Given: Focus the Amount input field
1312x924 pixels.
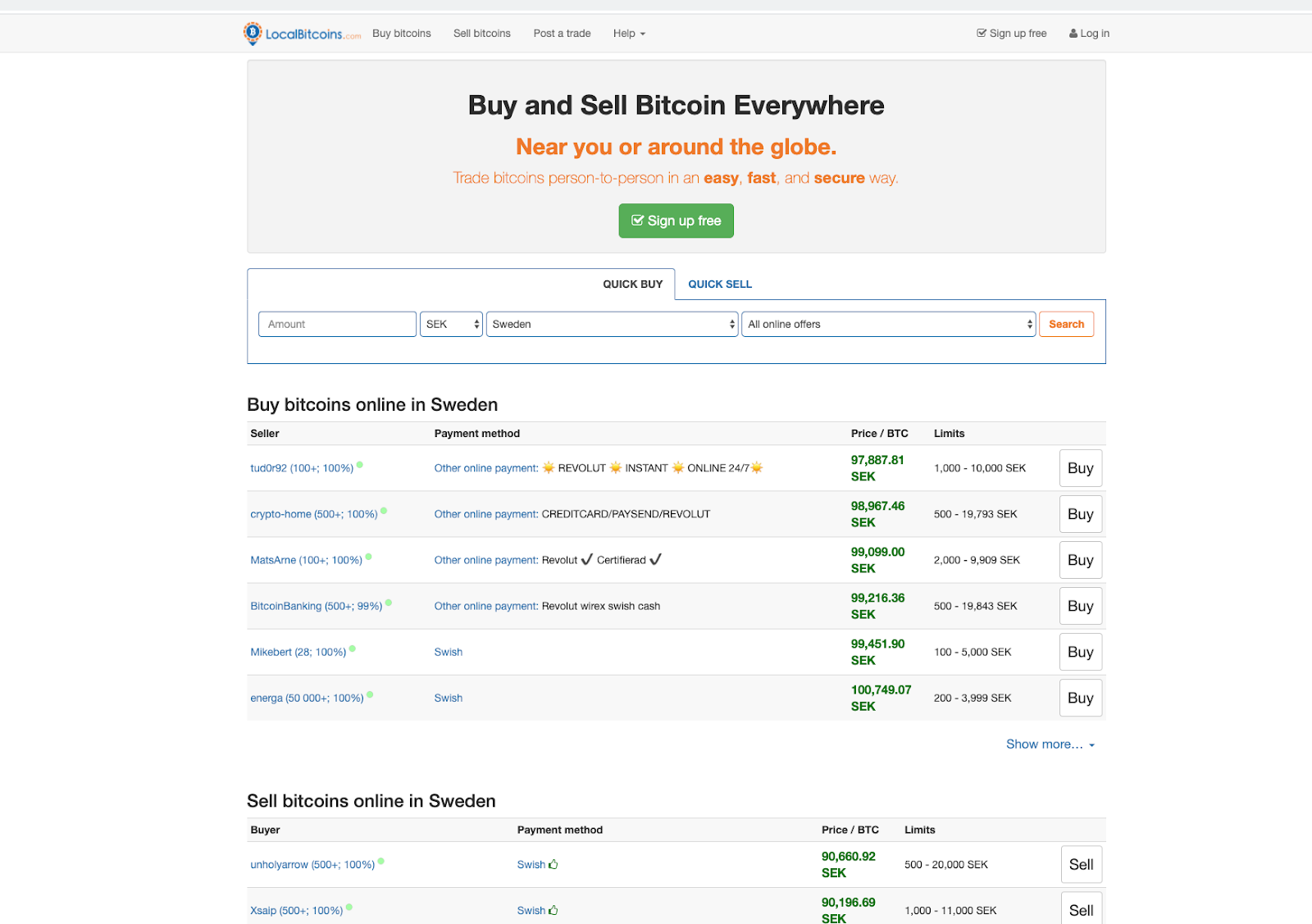Looking at the screenshot, I should click(x=337, y=324).
